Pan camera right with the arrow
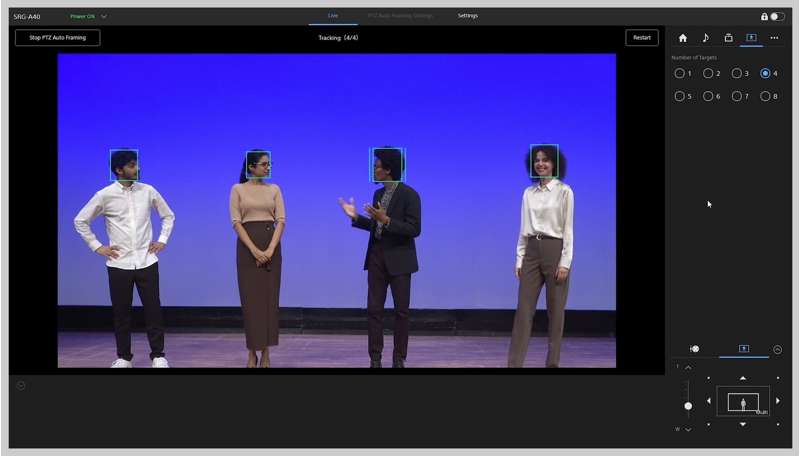The height and width of the screenshot is (456, 800). (x=778, y=401)
